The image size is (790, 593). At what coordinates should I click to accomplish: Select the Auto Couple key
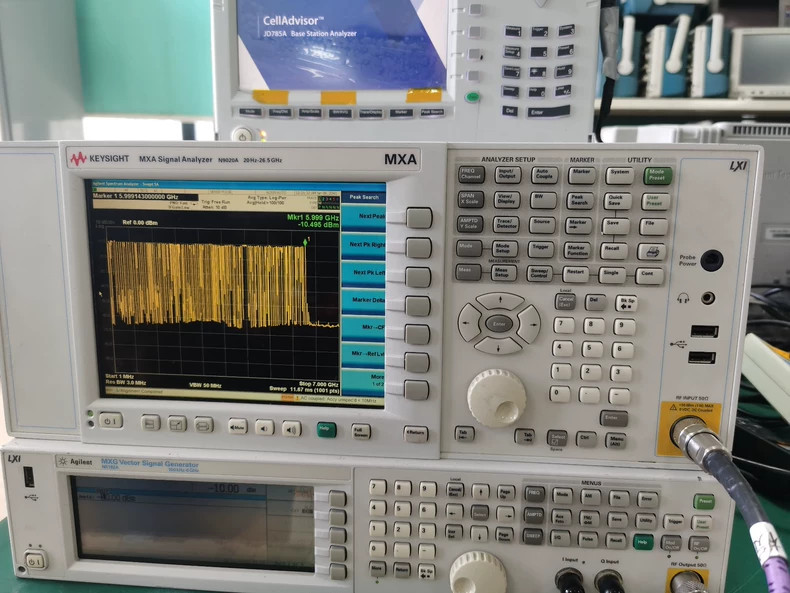point(544,175)
